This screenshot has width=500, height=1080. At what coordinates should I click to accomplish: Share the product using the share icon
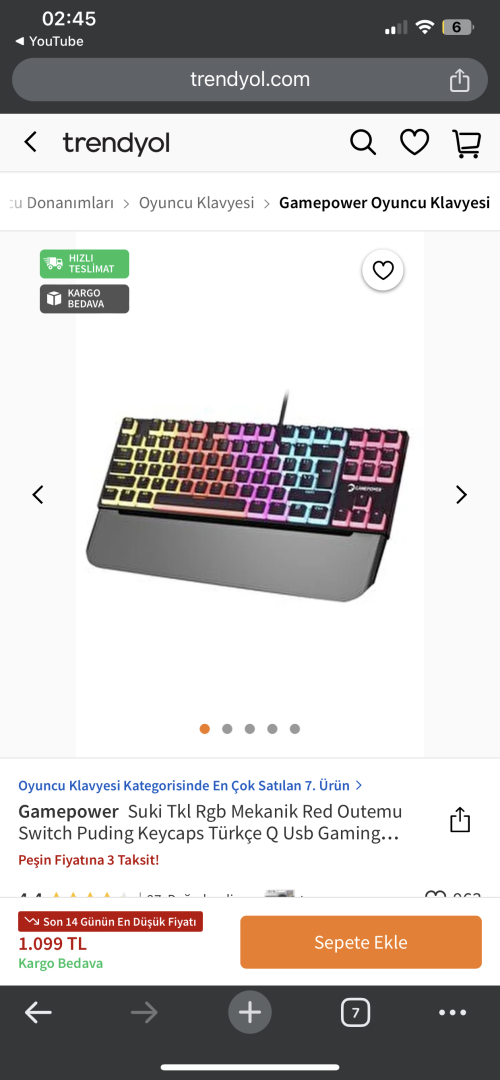[459, 820]
